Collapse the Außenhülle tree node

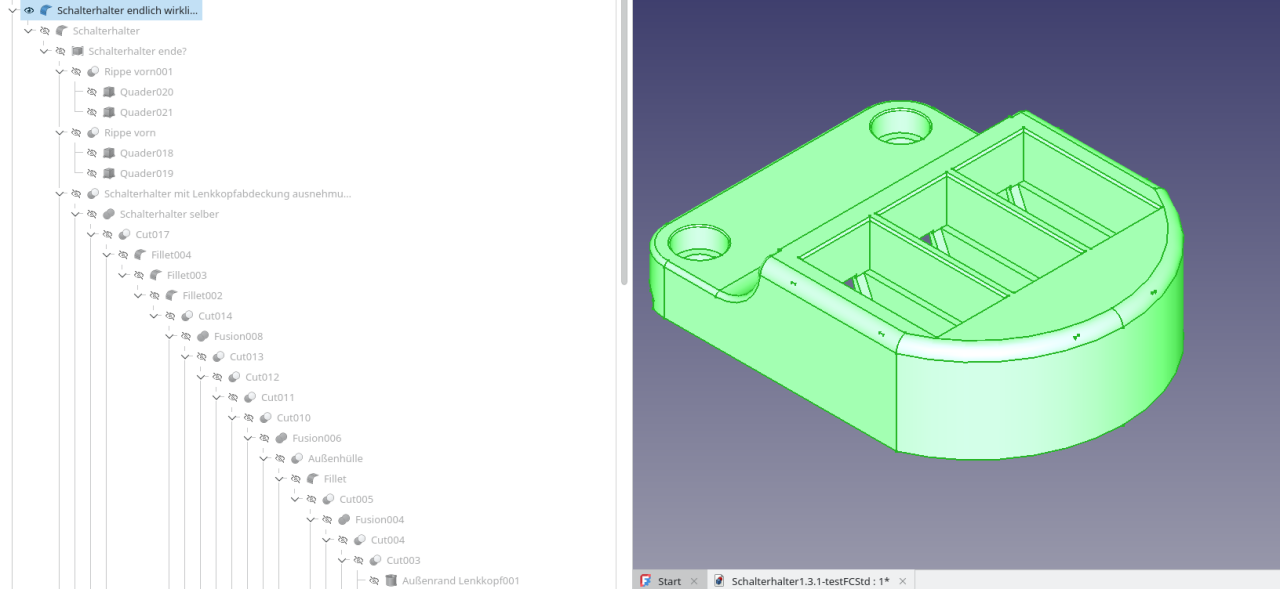264,459
